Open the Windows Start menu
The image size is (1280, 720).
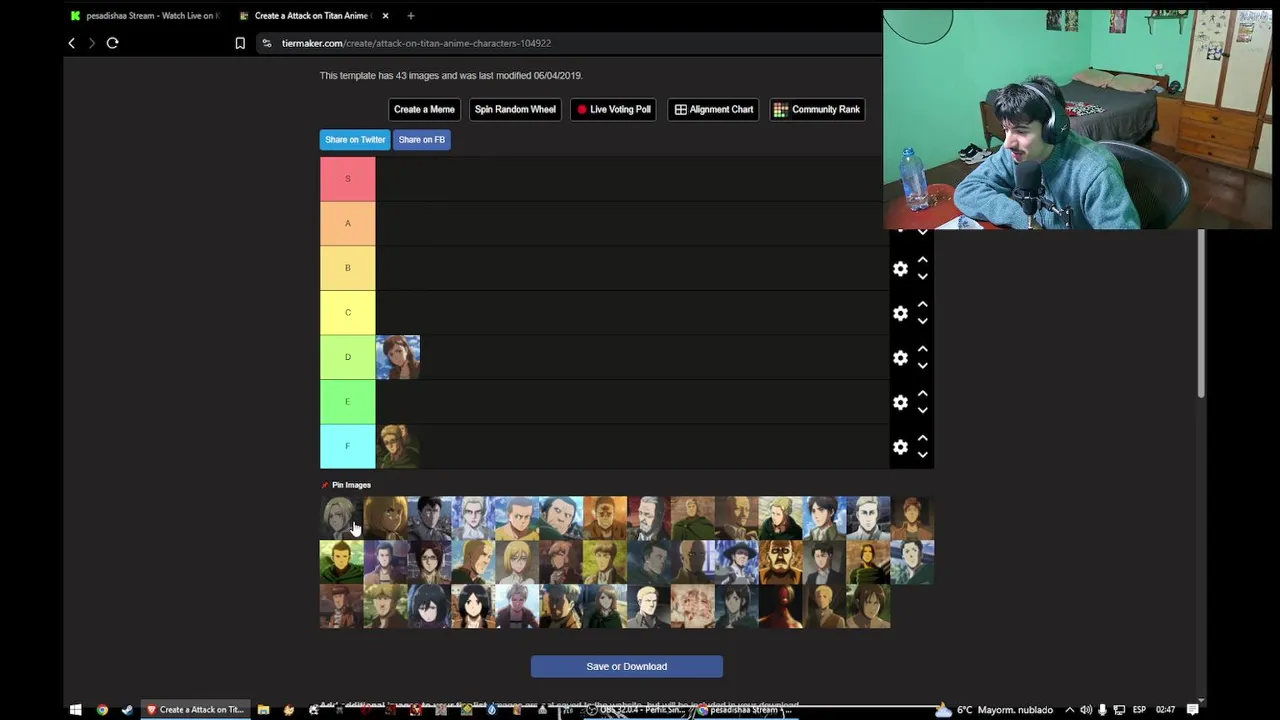pos(75,710)
